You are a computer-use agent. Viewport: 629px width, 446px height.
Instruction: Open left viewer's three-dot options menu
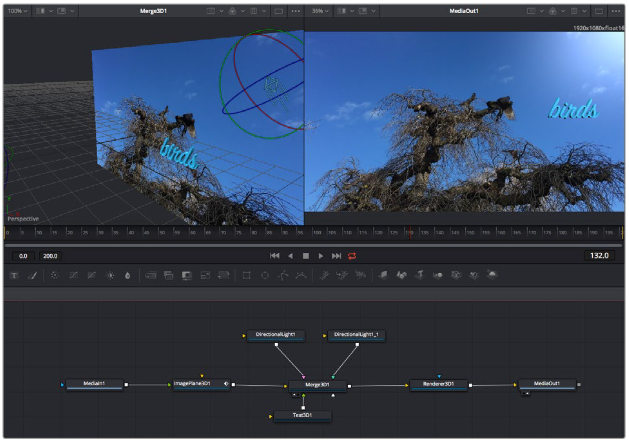[x=294, y=11]
